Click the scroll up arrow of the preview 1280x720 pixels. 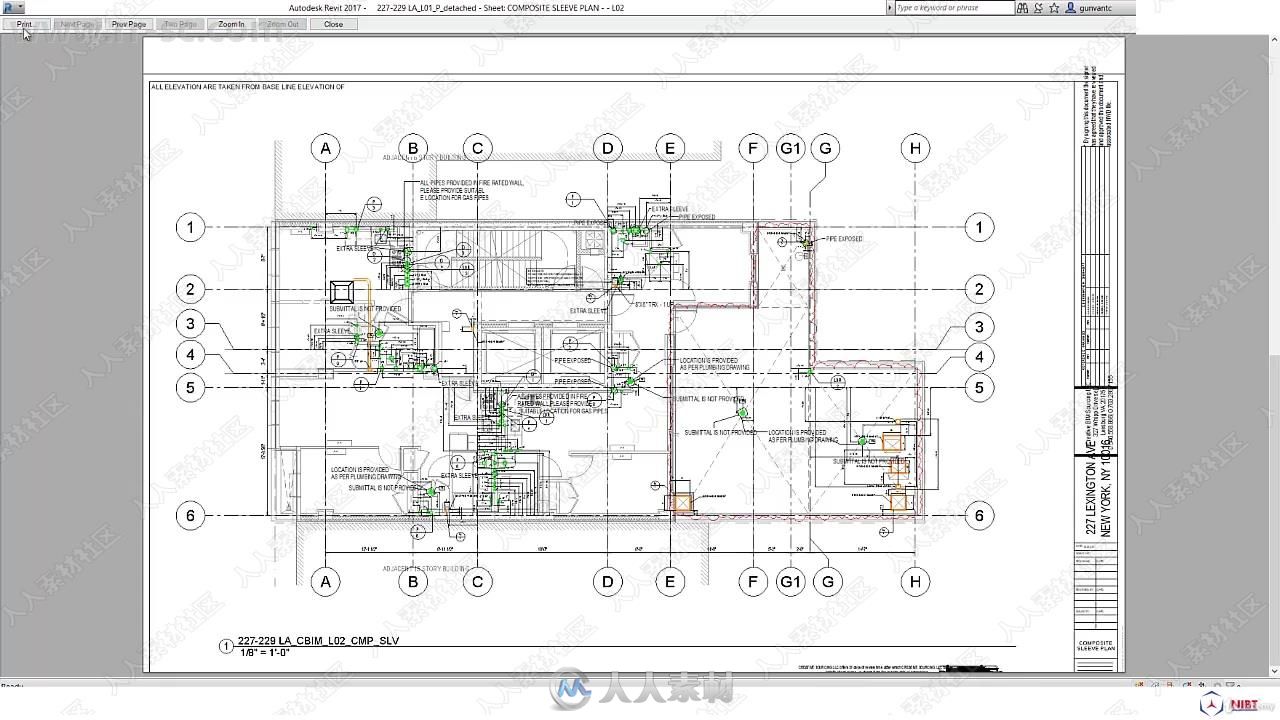pyautogui.click(x=1274, y=42)
